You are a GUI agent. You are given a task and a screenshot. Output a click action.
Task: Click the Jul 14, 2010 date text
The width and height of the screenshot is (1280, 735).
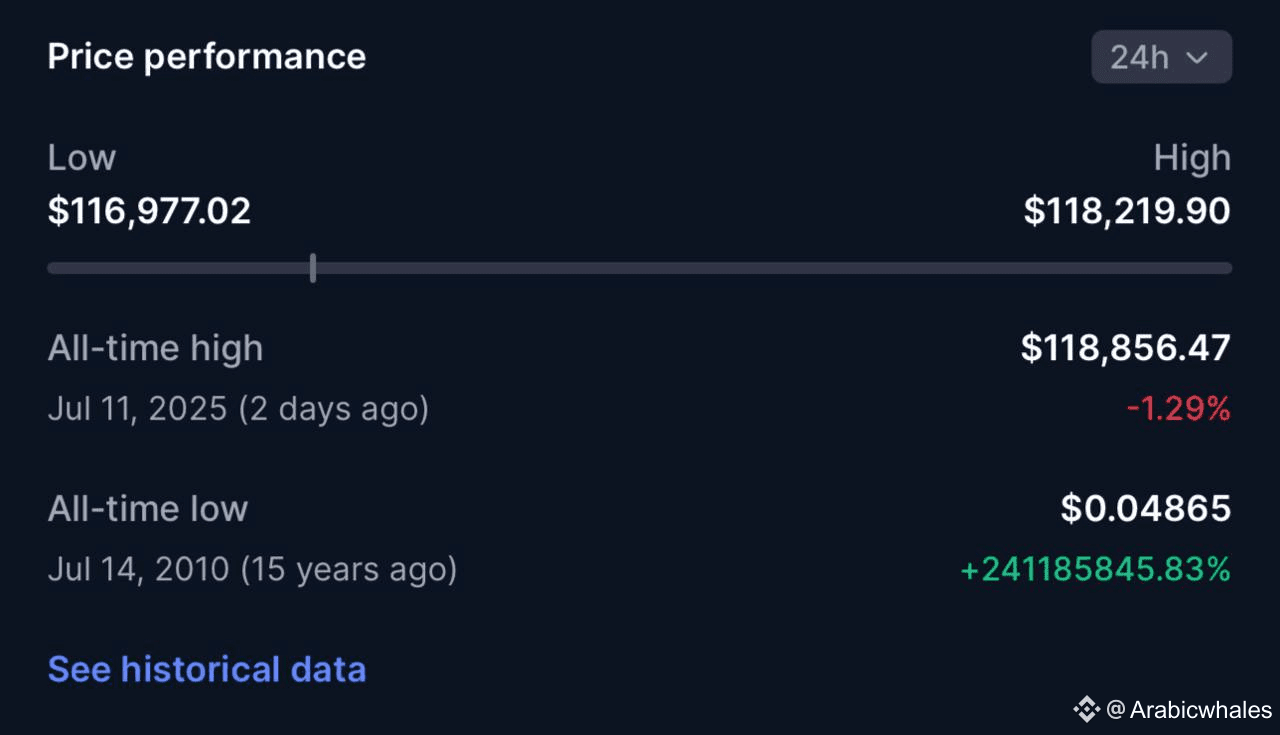[x=139, y=569]
